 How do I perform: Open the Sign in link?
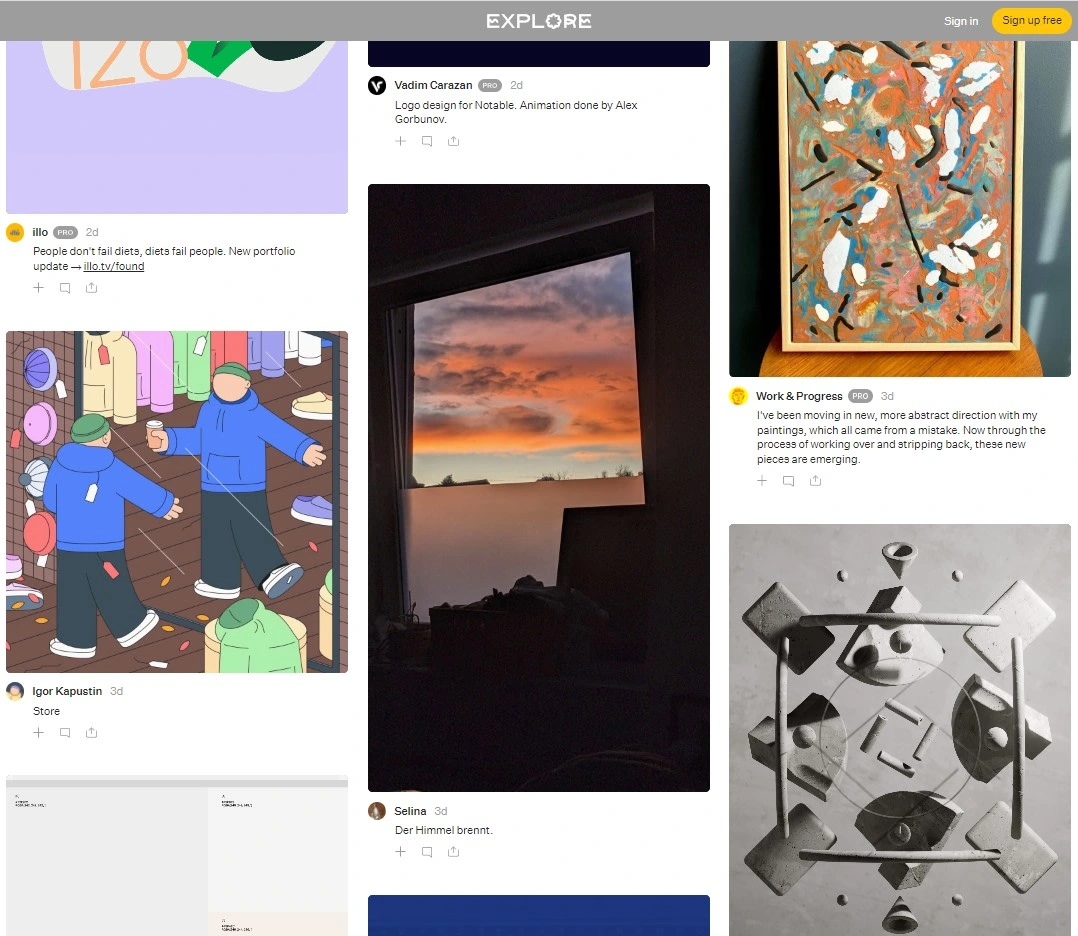click(x=960, y=21)
